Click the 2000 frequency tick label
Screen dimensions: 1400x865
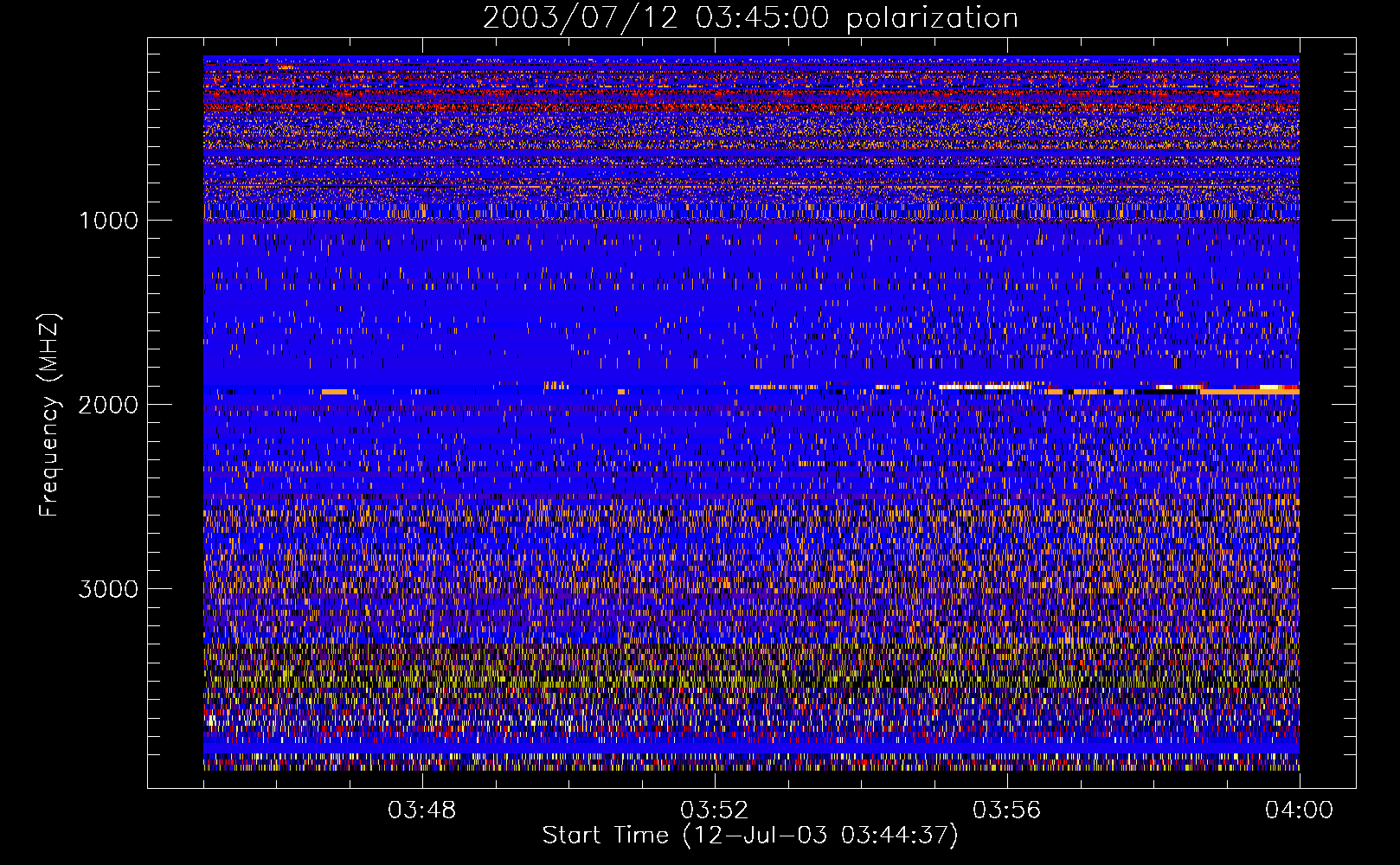109,405
